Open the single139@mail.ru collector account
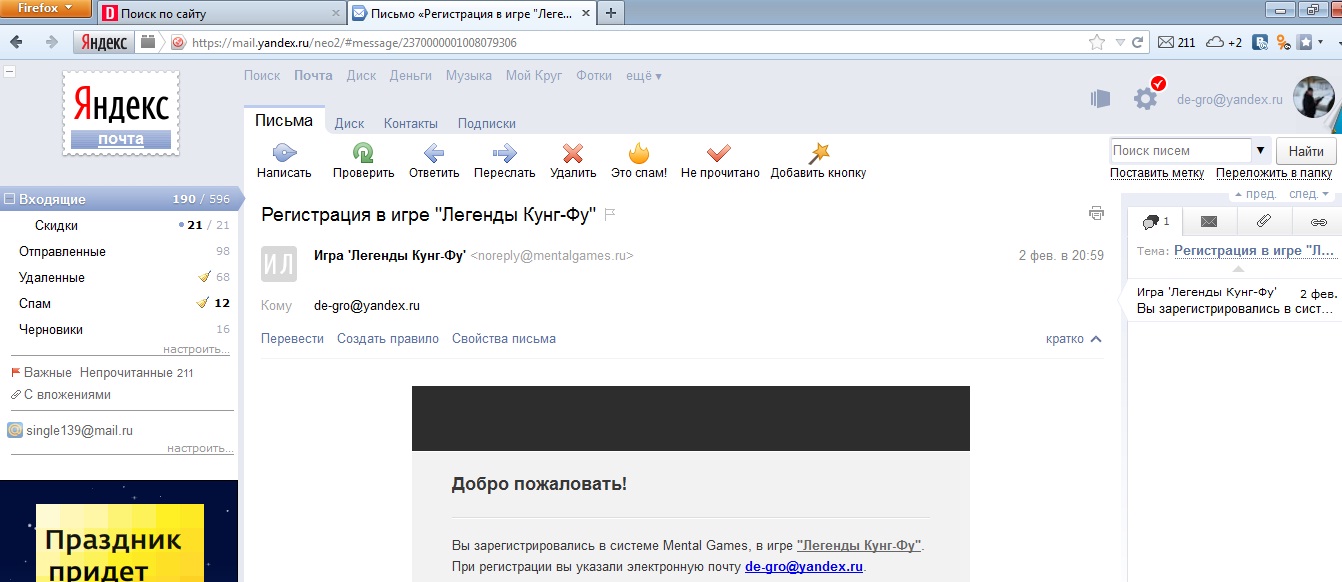 click(79, 431)
